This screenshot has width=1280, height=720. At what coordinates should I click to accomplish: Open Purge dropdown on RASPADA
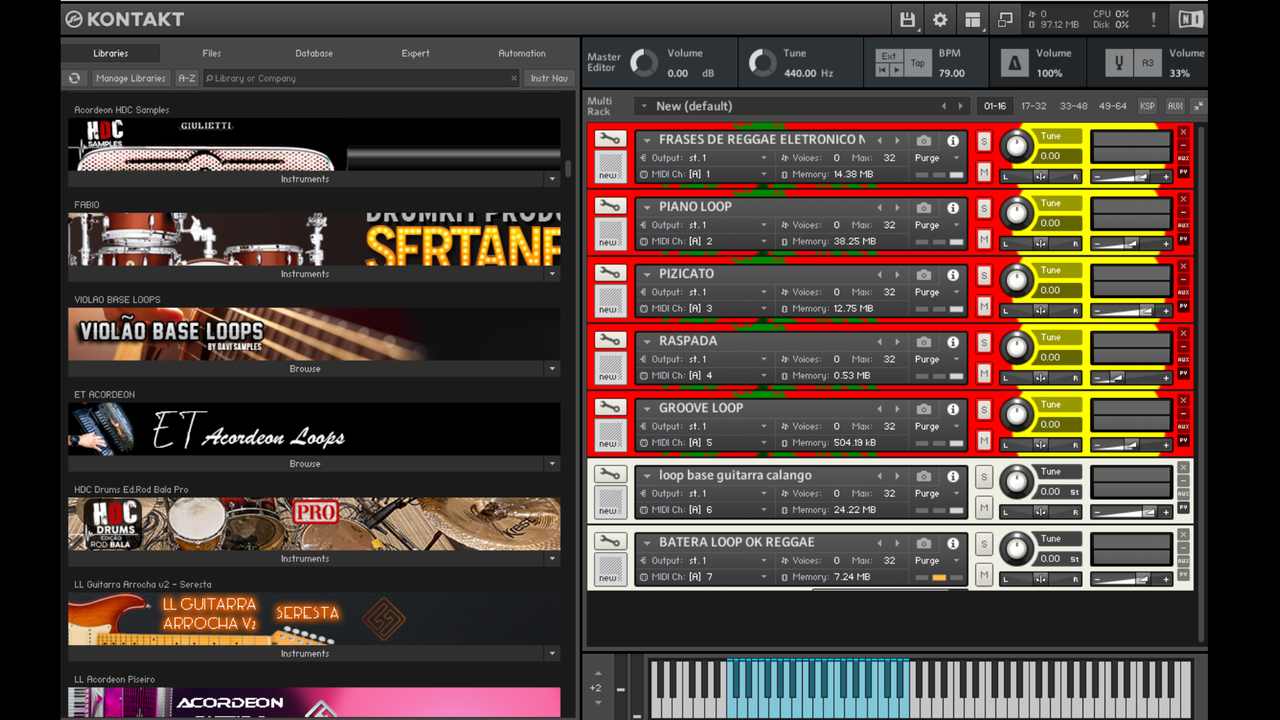[956, 359]
